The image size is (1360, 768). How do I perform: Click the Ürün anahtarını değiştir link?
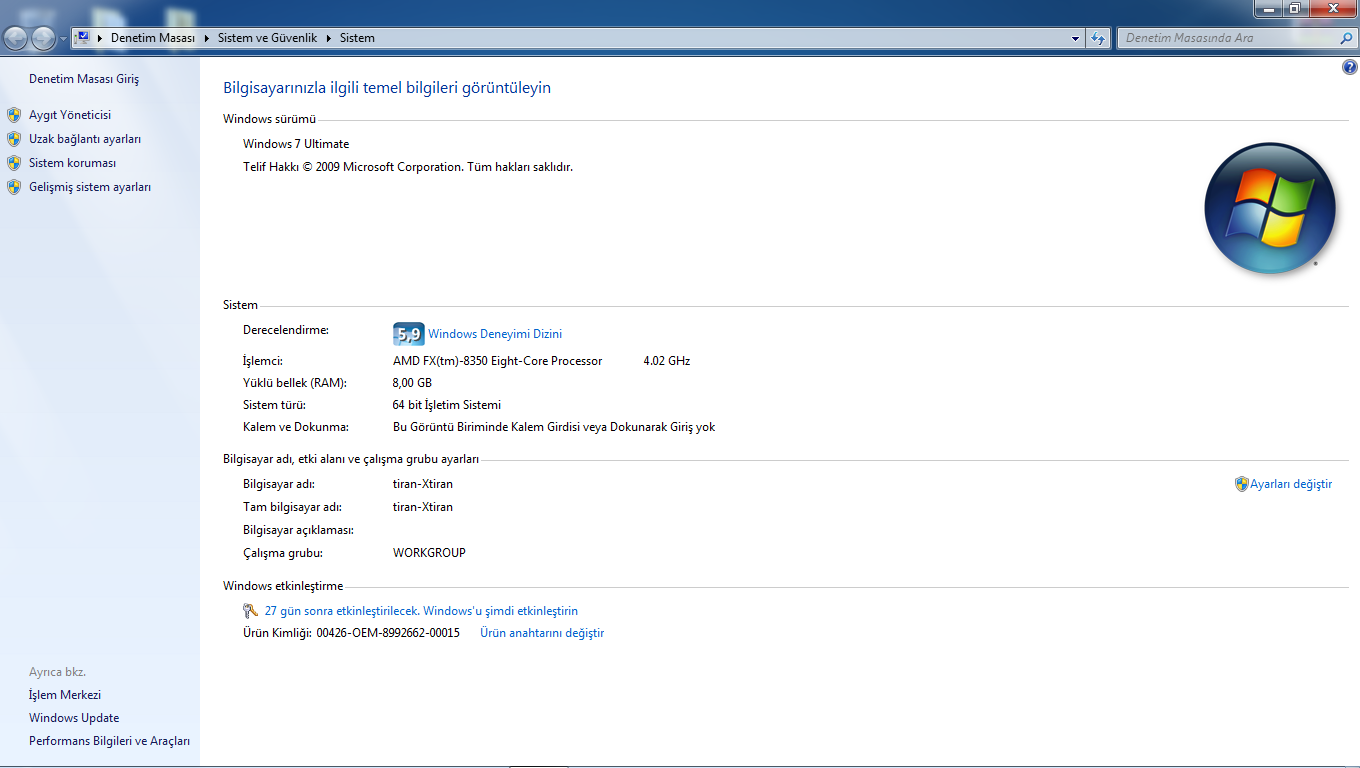coord(542,633)
